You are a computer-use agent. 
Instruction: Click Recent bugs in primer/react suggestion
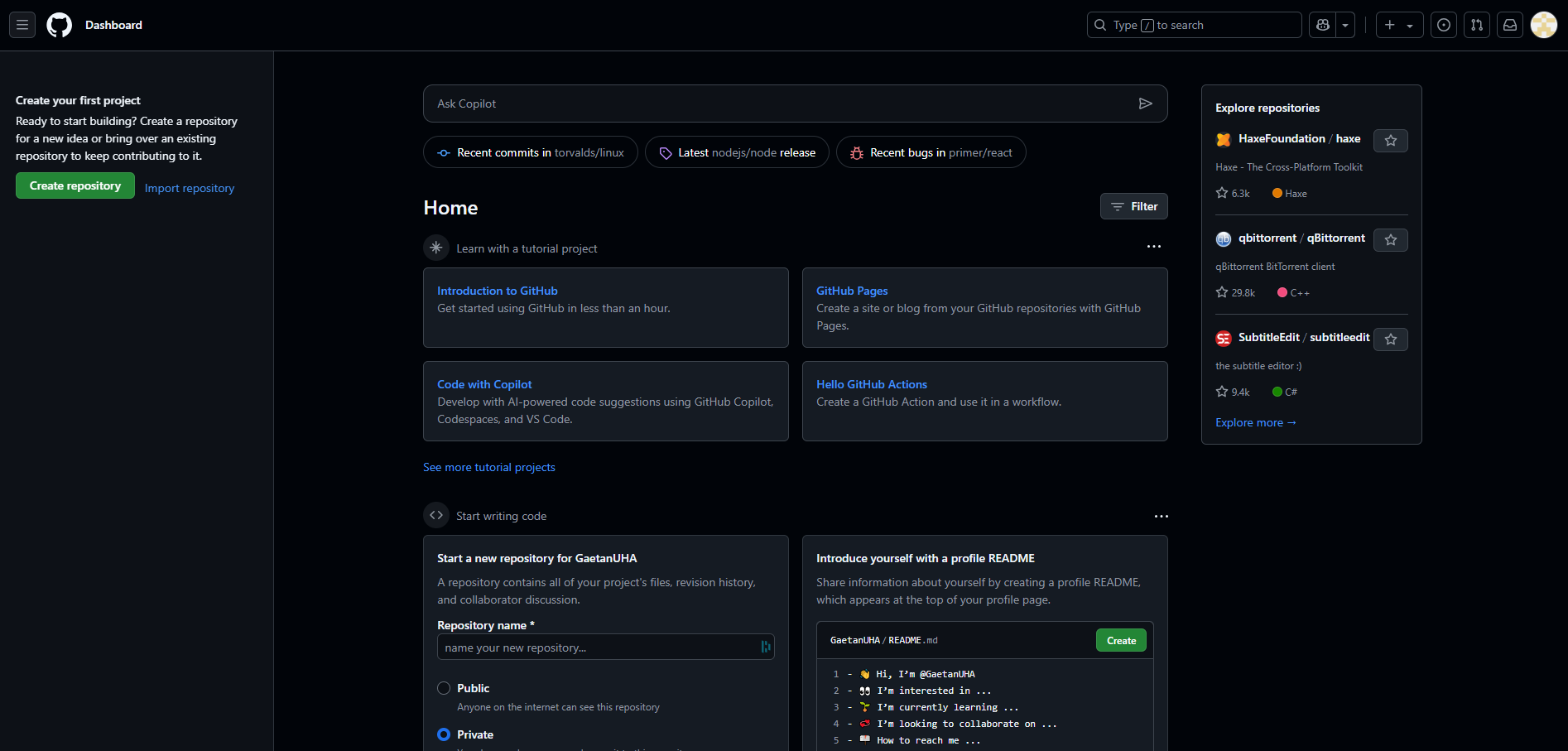click(x=931, y=152)
